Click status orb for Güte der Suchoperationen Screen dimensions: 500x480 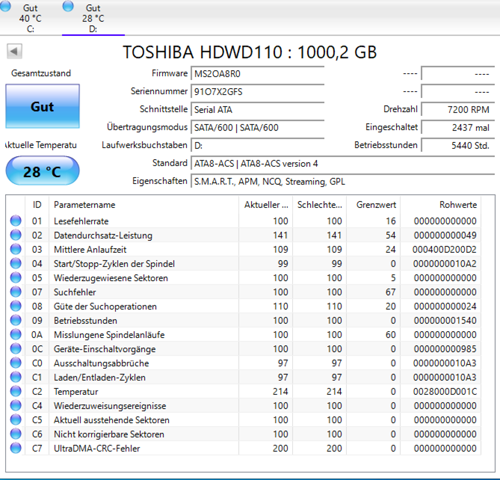[16, 306]
